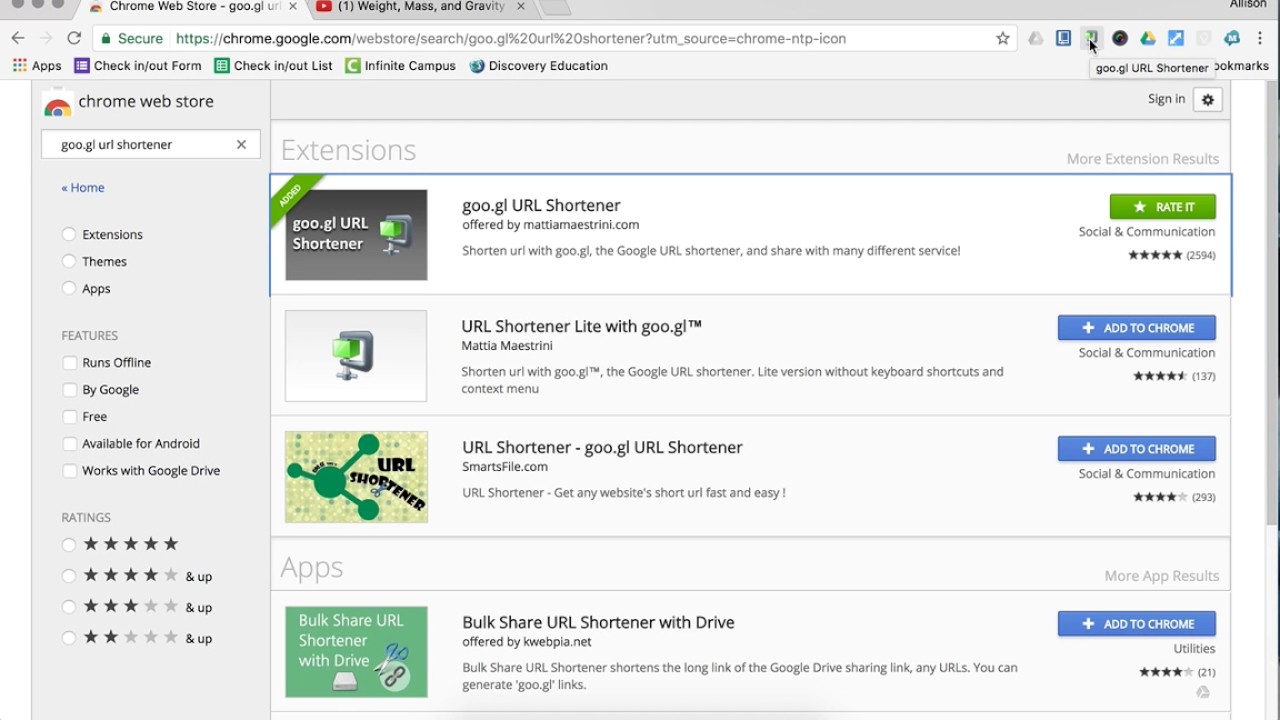The height and width of the screenshot is (720, 1280).
Task: Open the teal M chat bubble extension
Action: tap(1232, 38)
